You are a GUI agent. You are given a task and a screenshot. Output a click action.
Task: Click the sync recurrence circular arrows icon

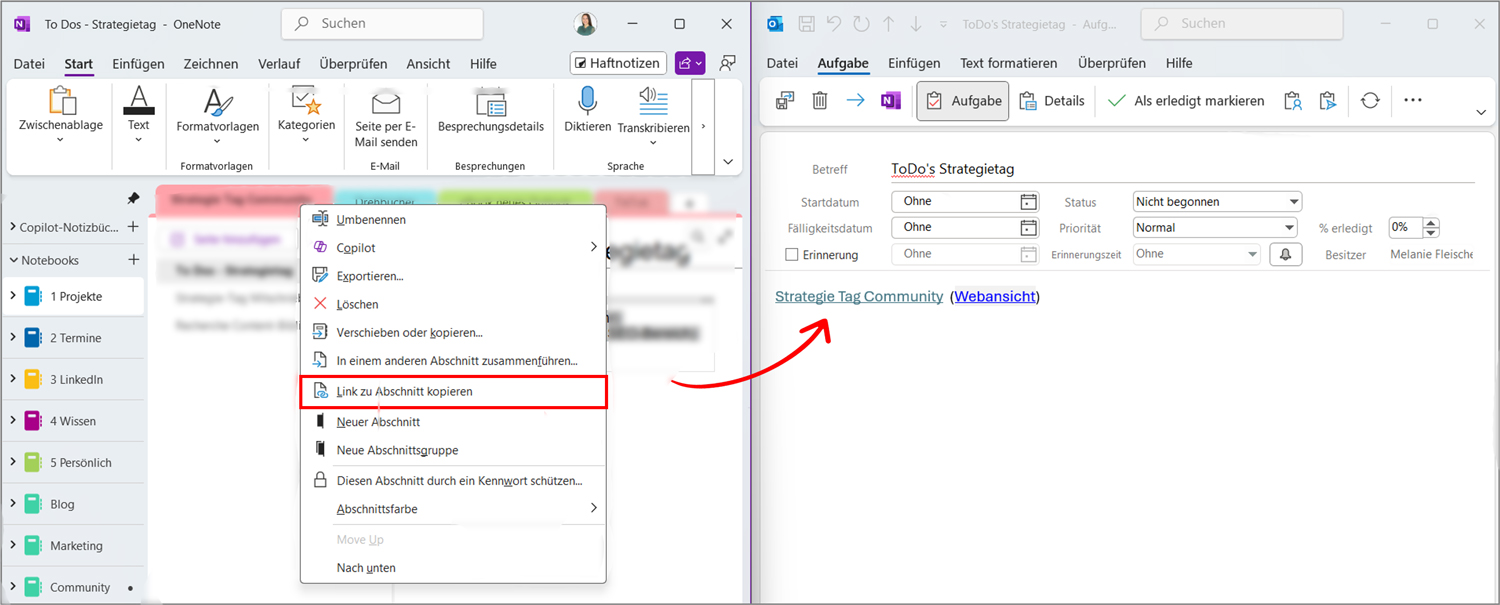tap(1370, 100)
